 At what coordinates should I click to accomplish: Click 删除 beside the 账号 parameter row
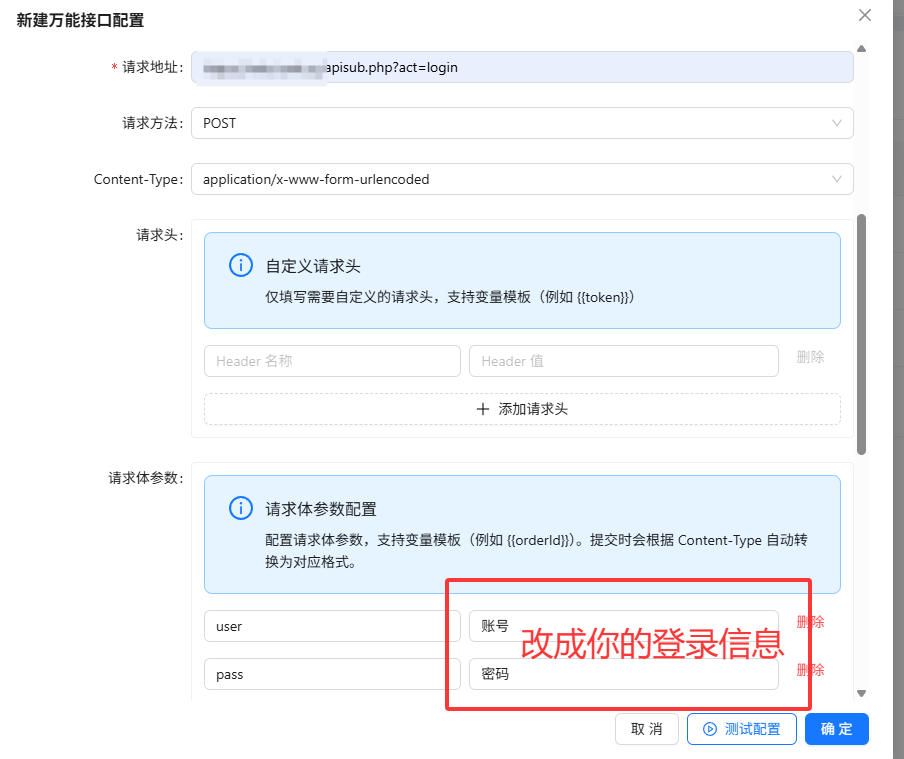tap(810, 622)
